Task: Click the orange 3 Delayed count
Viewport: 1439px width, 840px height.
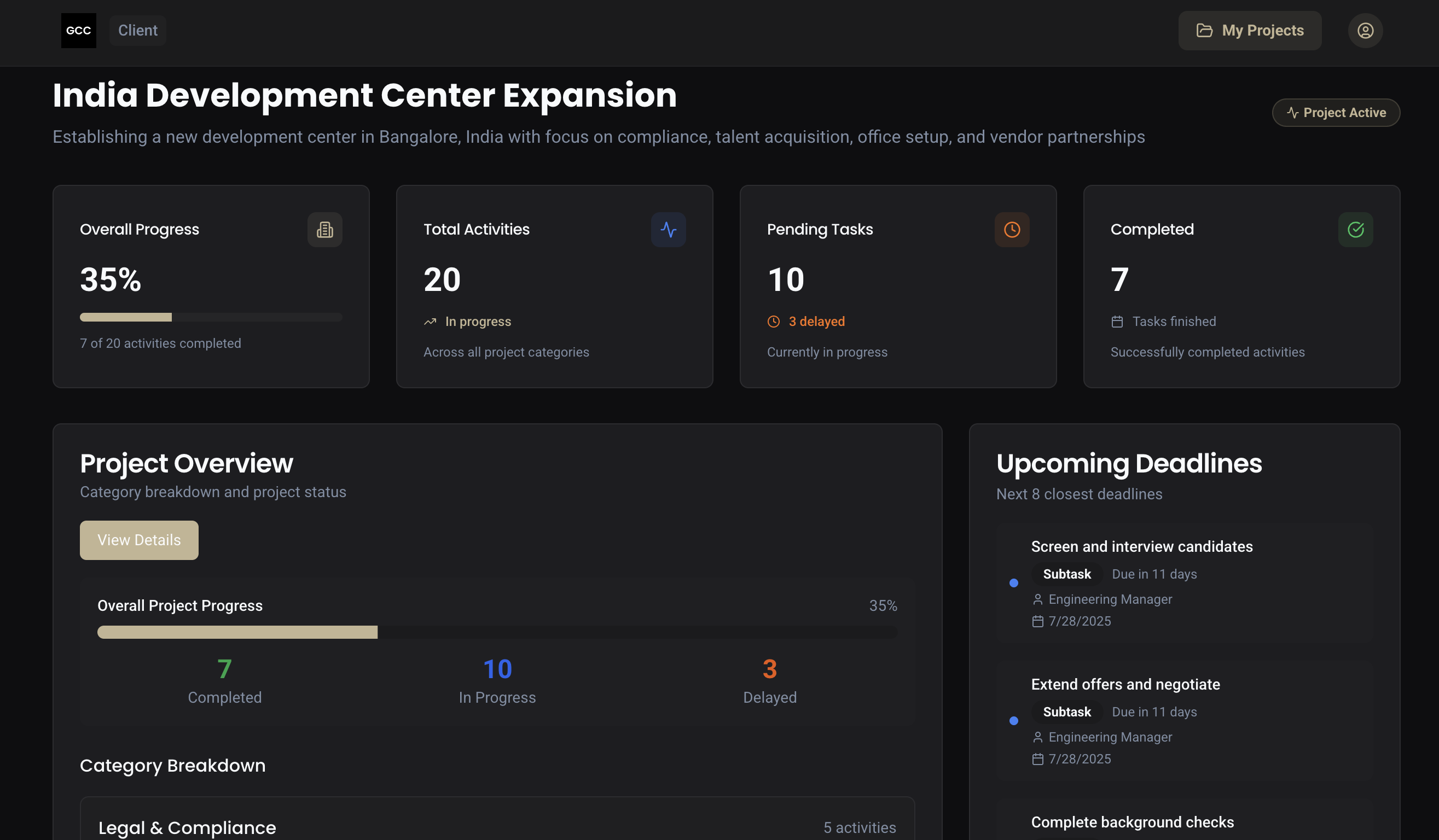Action: click(x=770, y=669)
